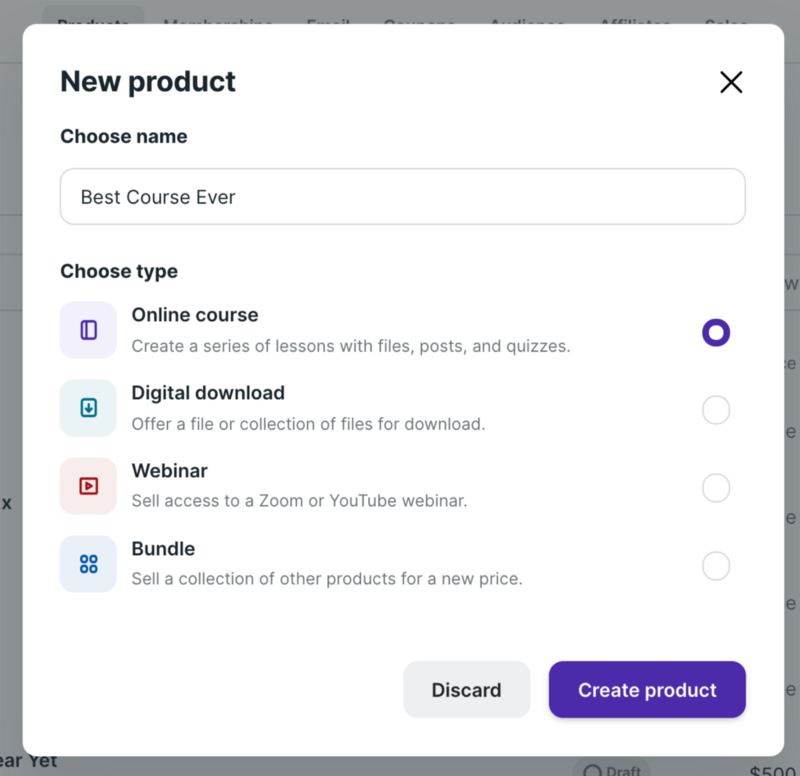Click the Online course title text
This screenshot has width=800, height=776.
195,315
